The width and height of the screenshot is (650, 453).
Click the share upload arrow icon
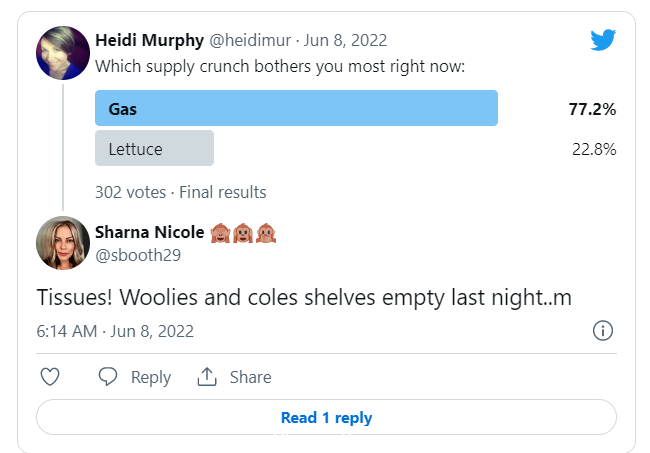click(x=207, y=377)
